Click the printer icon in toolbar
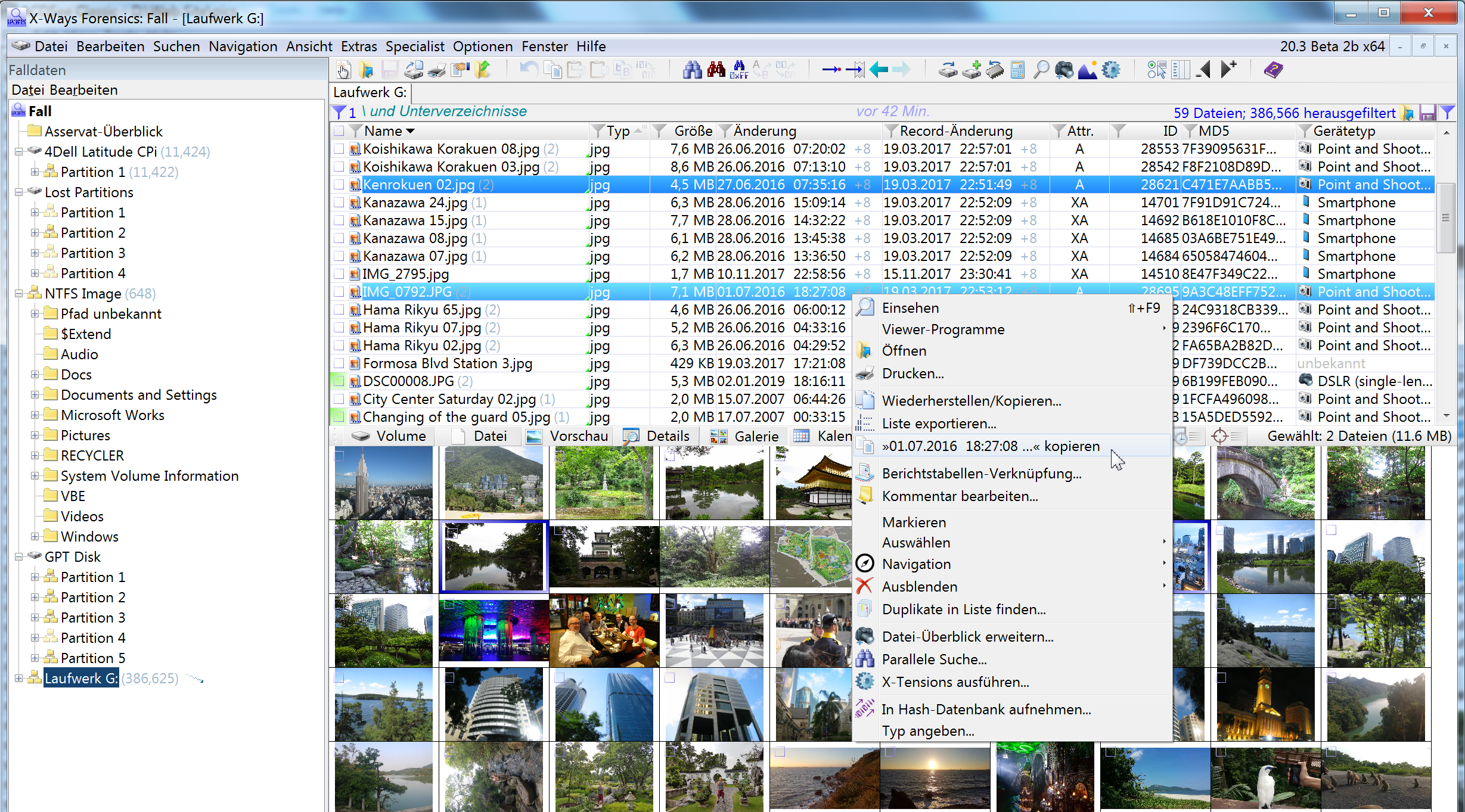 point(437,70)
